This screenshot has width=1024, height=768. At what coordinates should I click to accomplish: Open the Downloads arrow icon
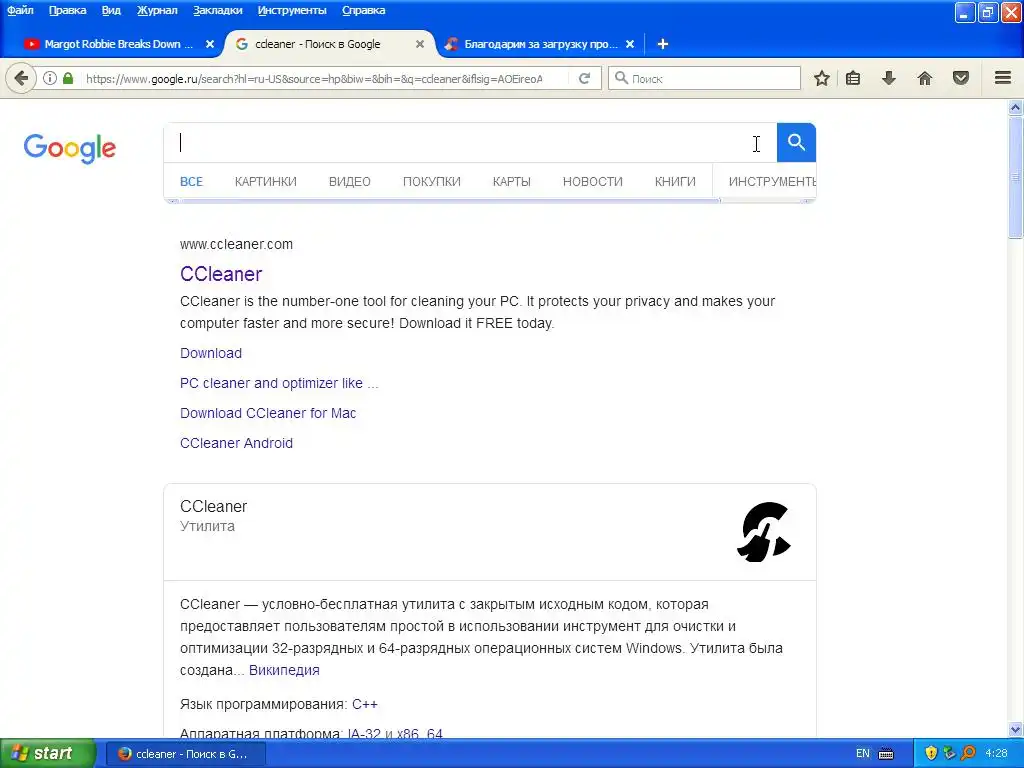pyautogui.click(x=889, y=78)
